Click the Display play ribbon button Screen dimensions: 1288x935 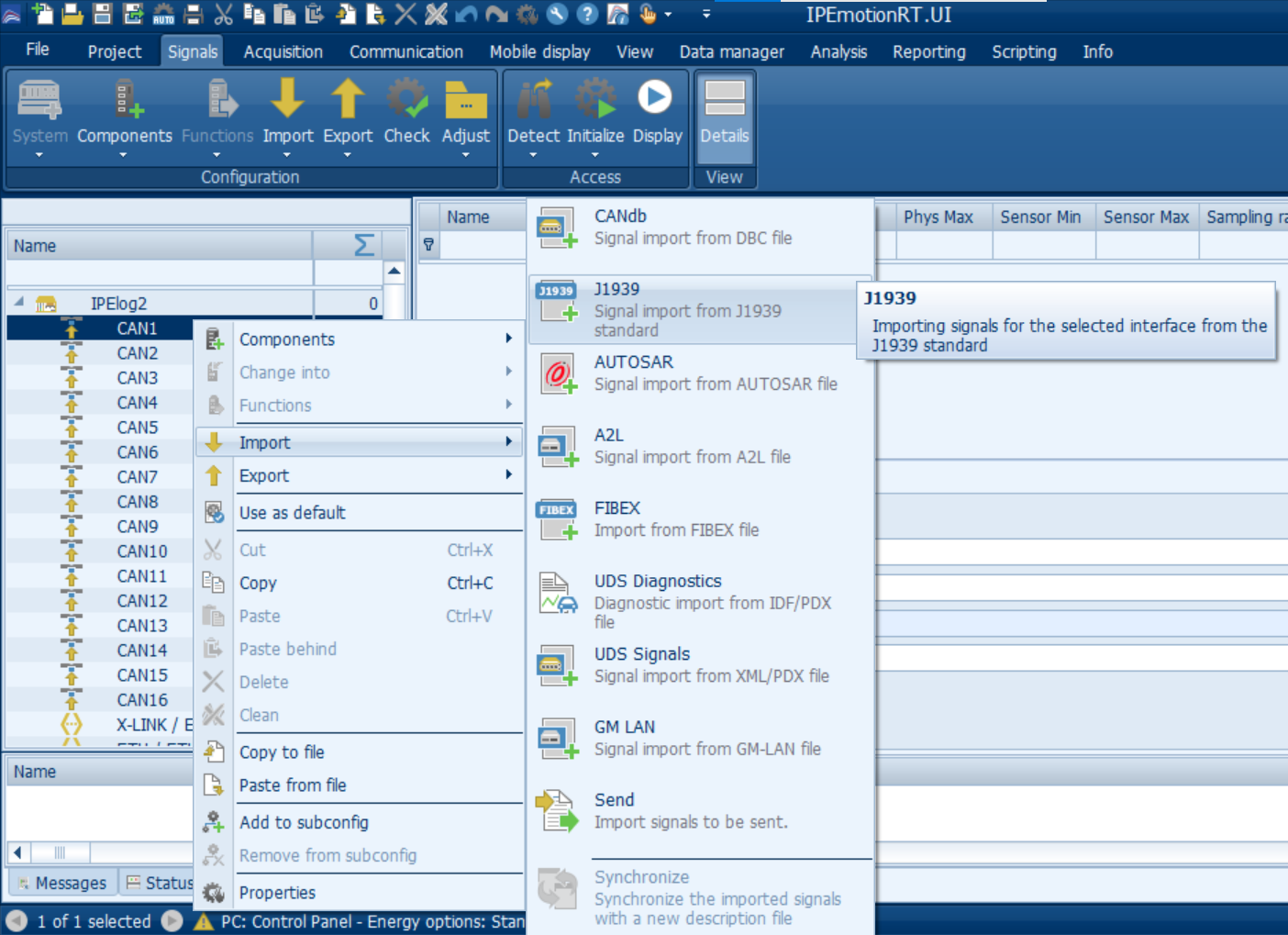click(x=658, y=113)
